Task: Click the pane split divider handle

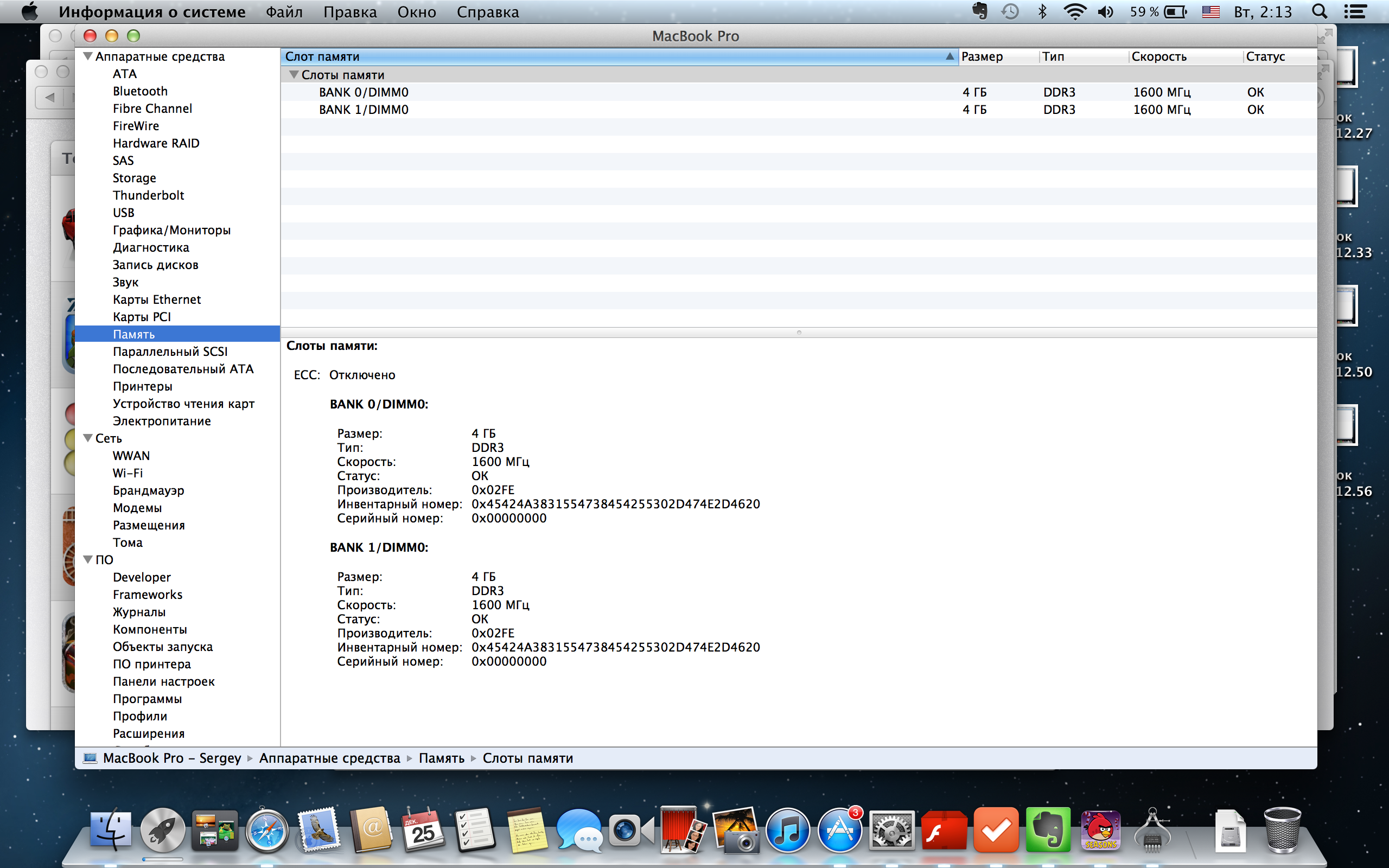Action: click(x=798, y=333)
